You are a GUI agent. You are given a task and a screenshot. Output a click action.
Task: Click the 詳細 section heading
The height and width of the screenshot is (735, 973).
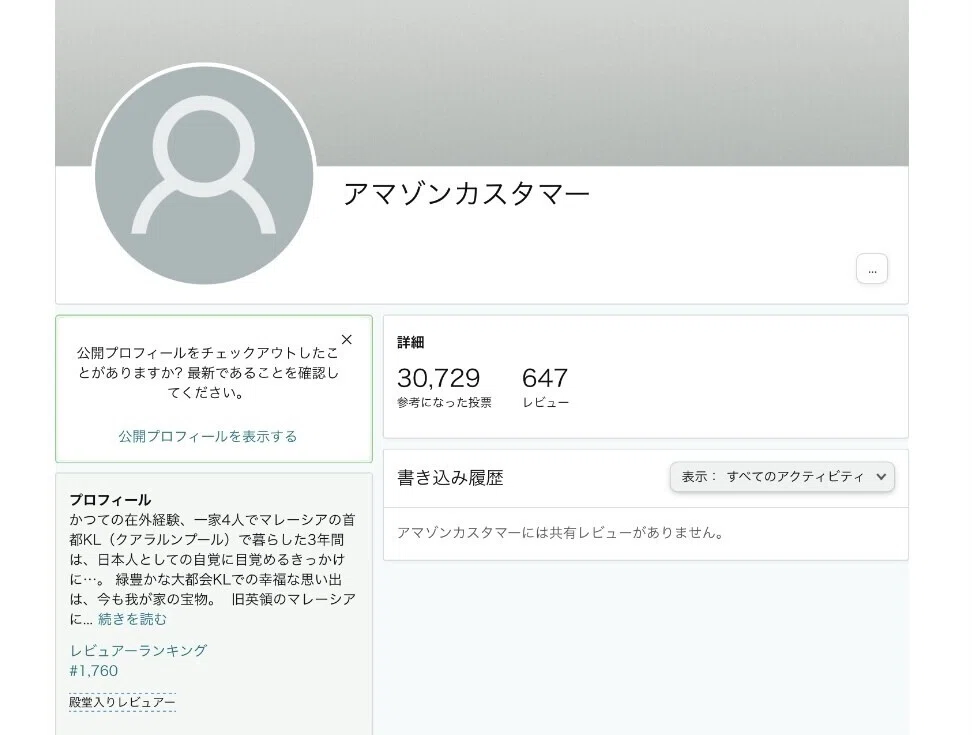tap(411, 342)
